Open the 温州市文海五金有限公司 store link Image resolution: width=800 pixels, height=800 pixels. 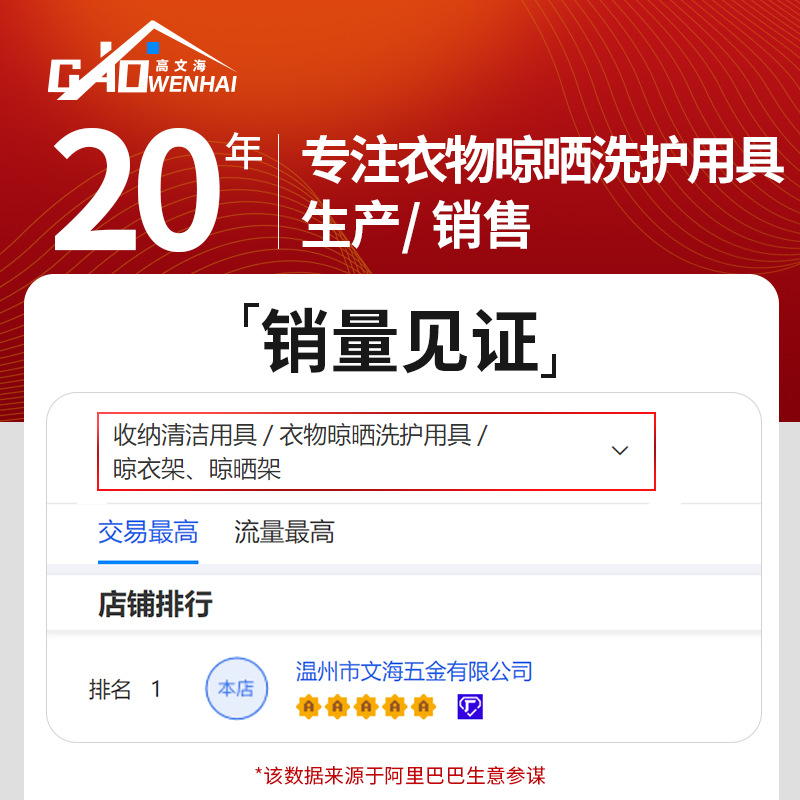(x=414, y=671)
